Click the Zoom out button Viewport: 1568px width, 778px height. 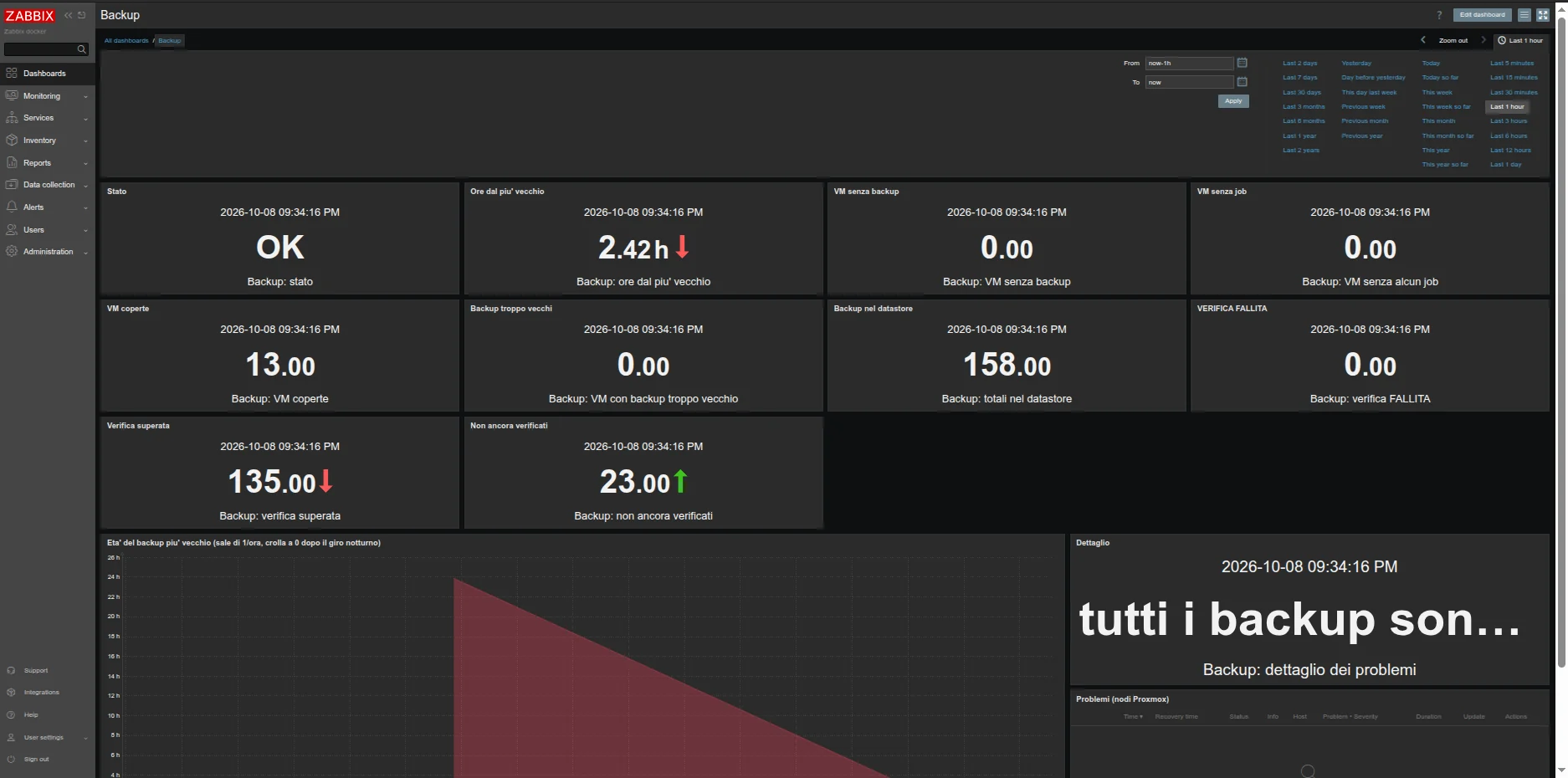[1453, 40]
